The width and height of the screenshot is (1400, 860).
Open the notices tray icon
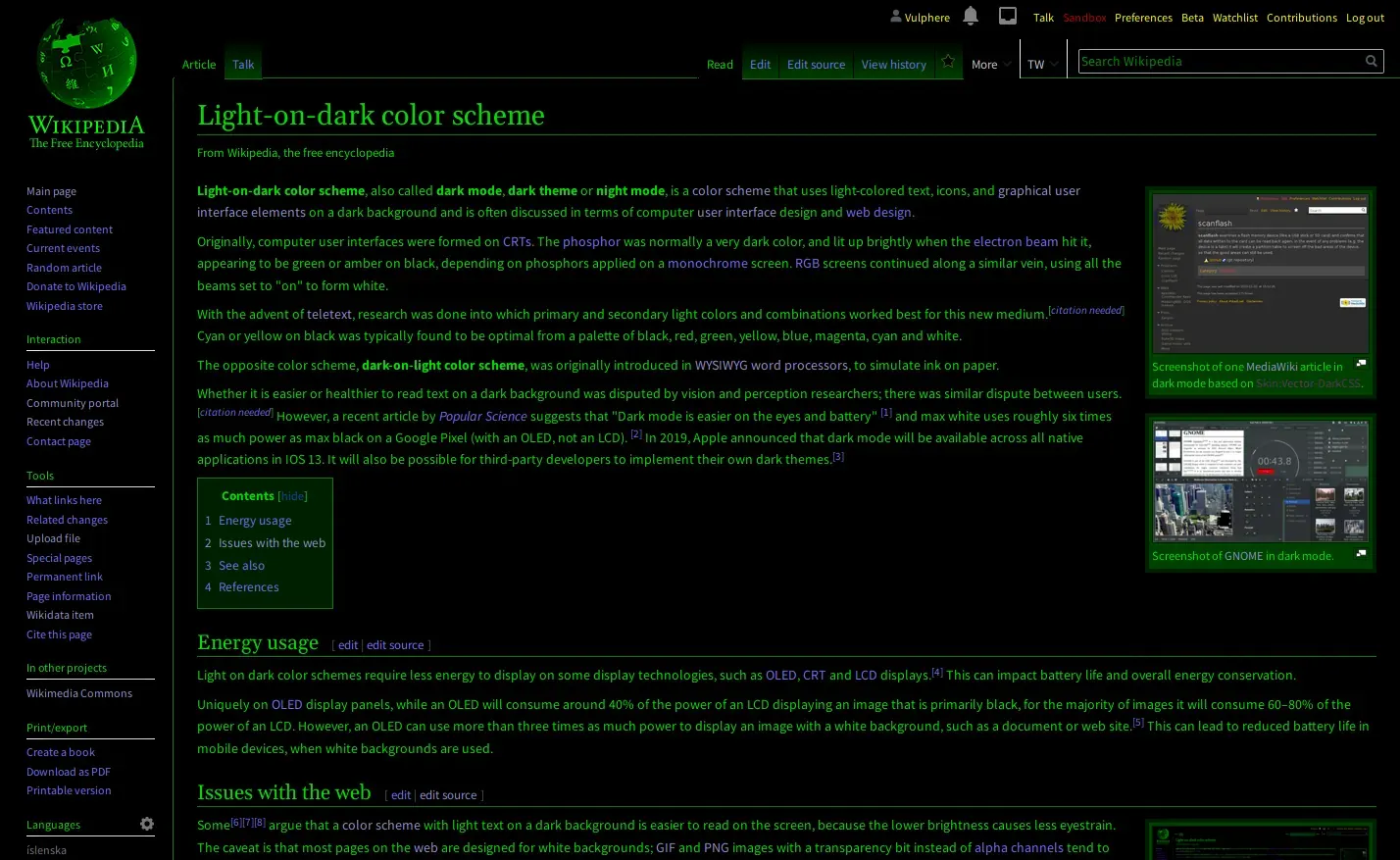point(1007,16)
